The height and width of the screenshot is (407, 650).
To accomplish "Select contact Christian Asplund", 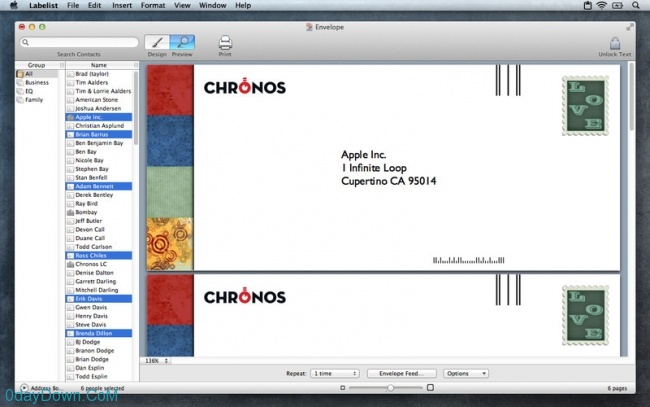I will [x=99, y=126].
